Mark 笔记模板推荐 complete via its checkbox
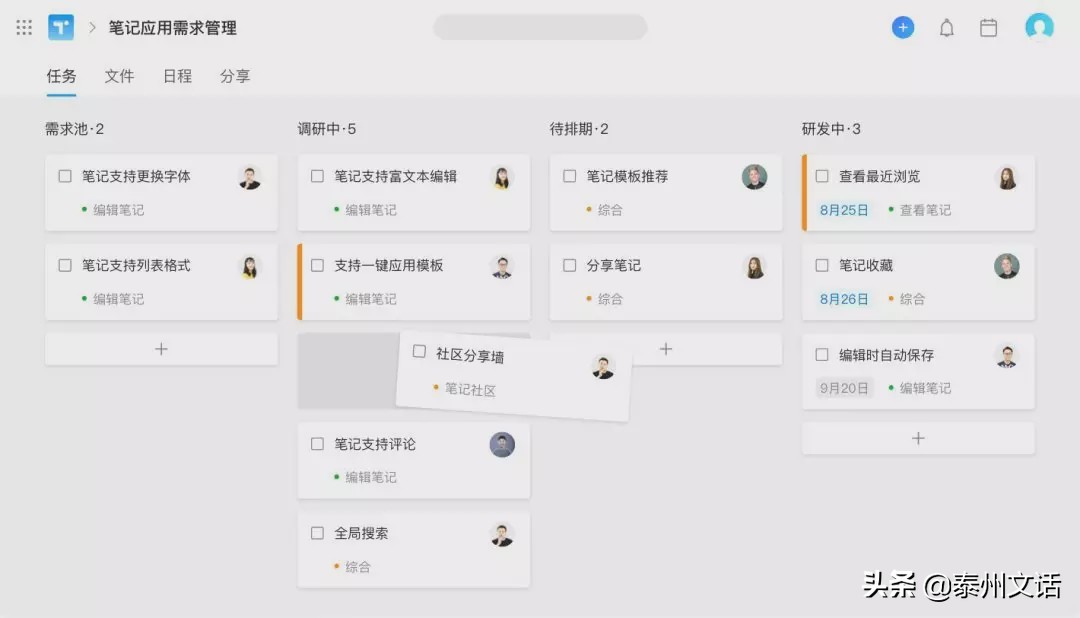This screenshot has width=1080, height=618. 570,176
